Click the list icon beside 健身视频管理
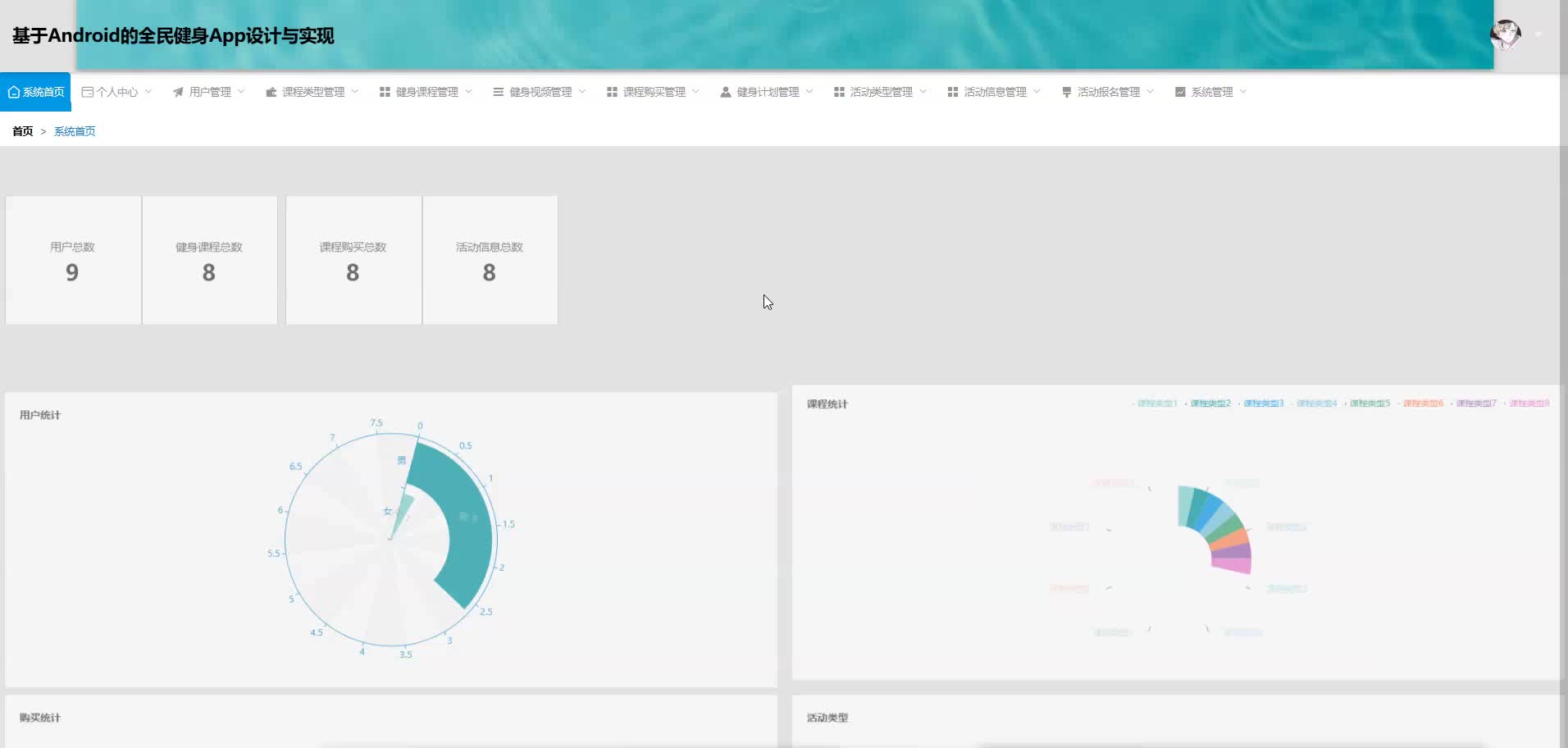 click(498, 92)
